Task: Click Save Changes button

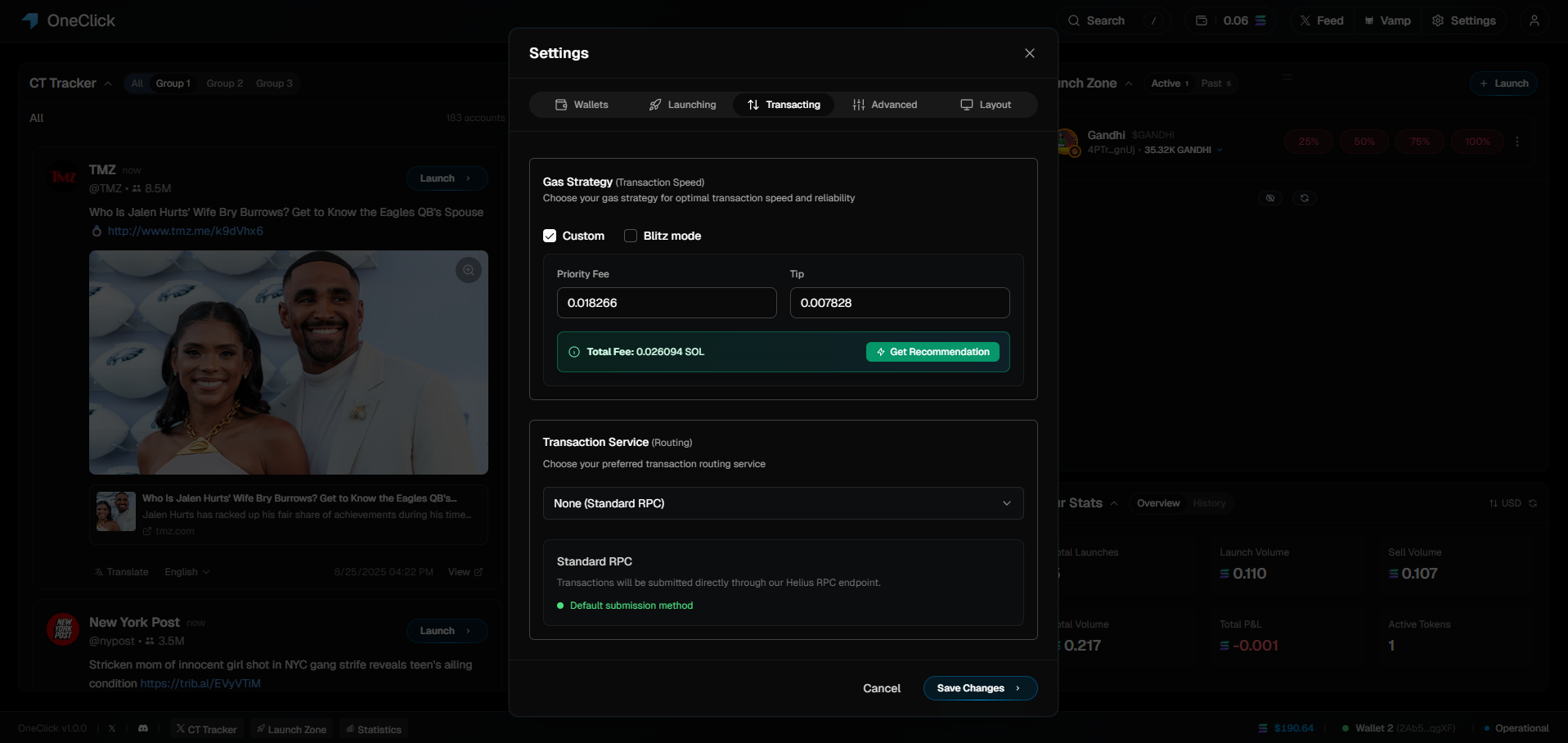Action: click(980, 688)
